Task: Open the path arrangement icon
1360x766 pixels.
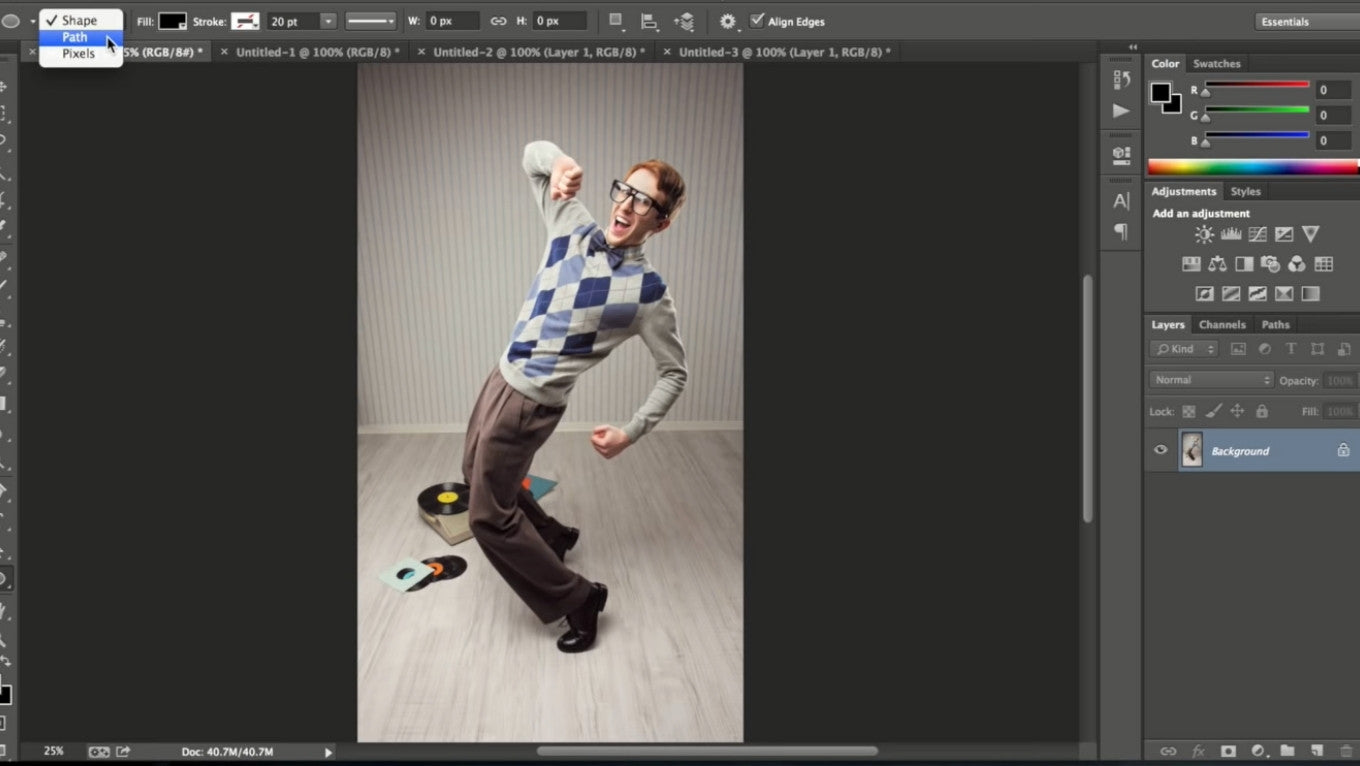Action: (x=684, y=21)
